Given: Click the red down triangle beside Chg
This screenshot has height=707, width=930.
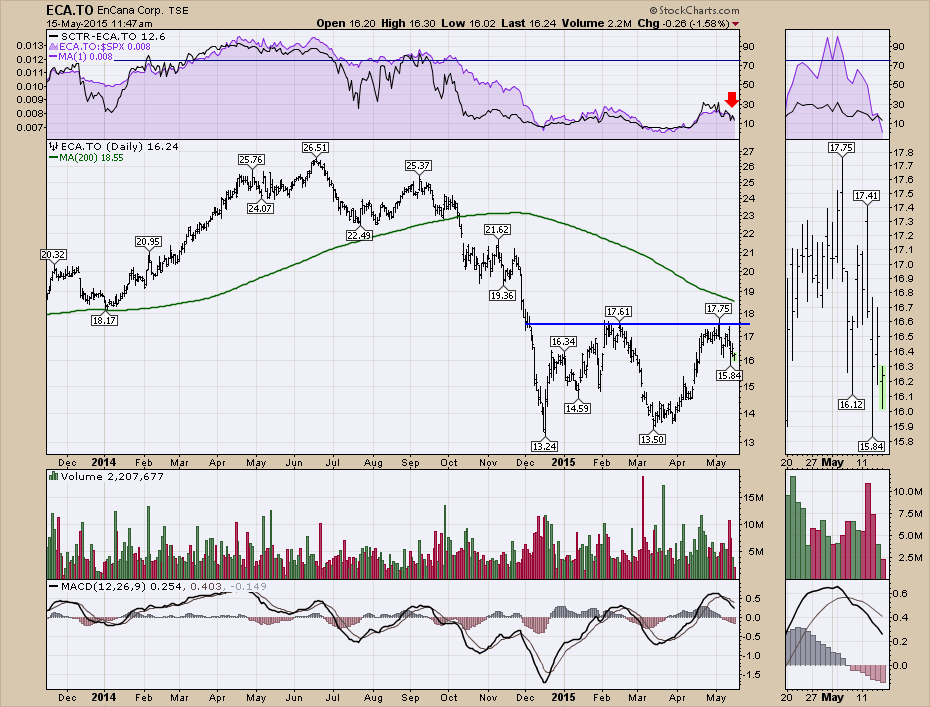Looking at the screenshot, I should [736, 24].
